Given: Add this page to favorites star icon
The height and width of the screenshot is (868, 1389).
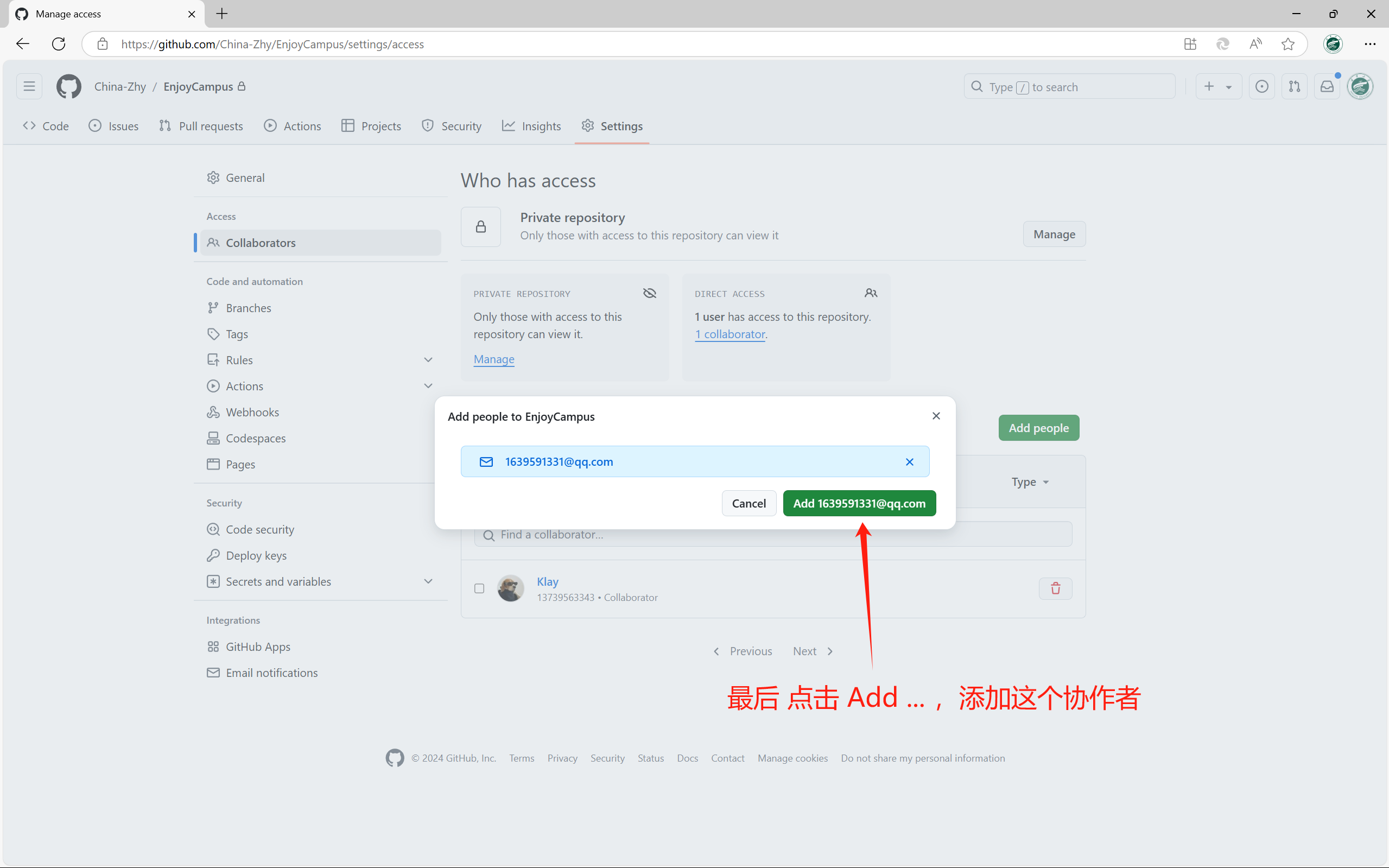Looking at the screenshot, I should tap(1288, 44).
